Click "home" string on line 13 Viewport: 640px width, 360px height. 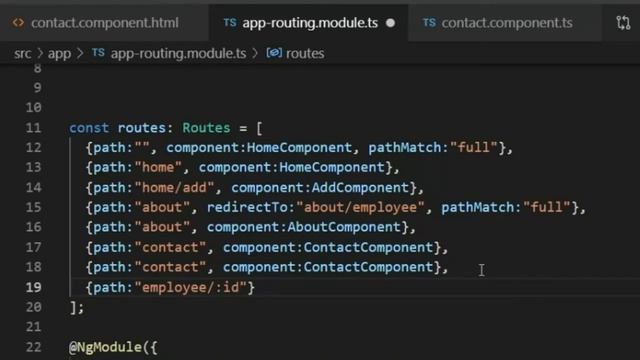158,167
